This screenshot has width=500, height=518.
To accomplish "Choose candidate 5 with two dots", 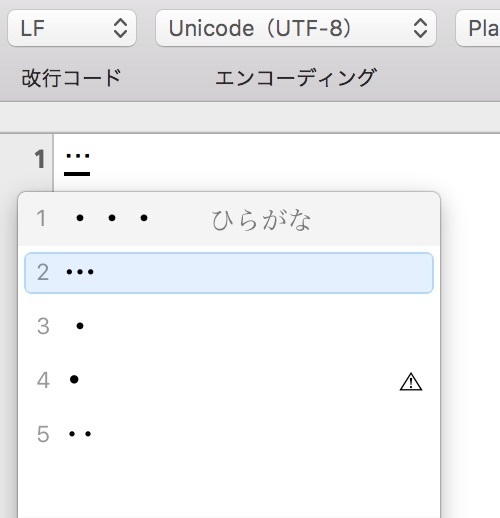I will coord(229,434).
